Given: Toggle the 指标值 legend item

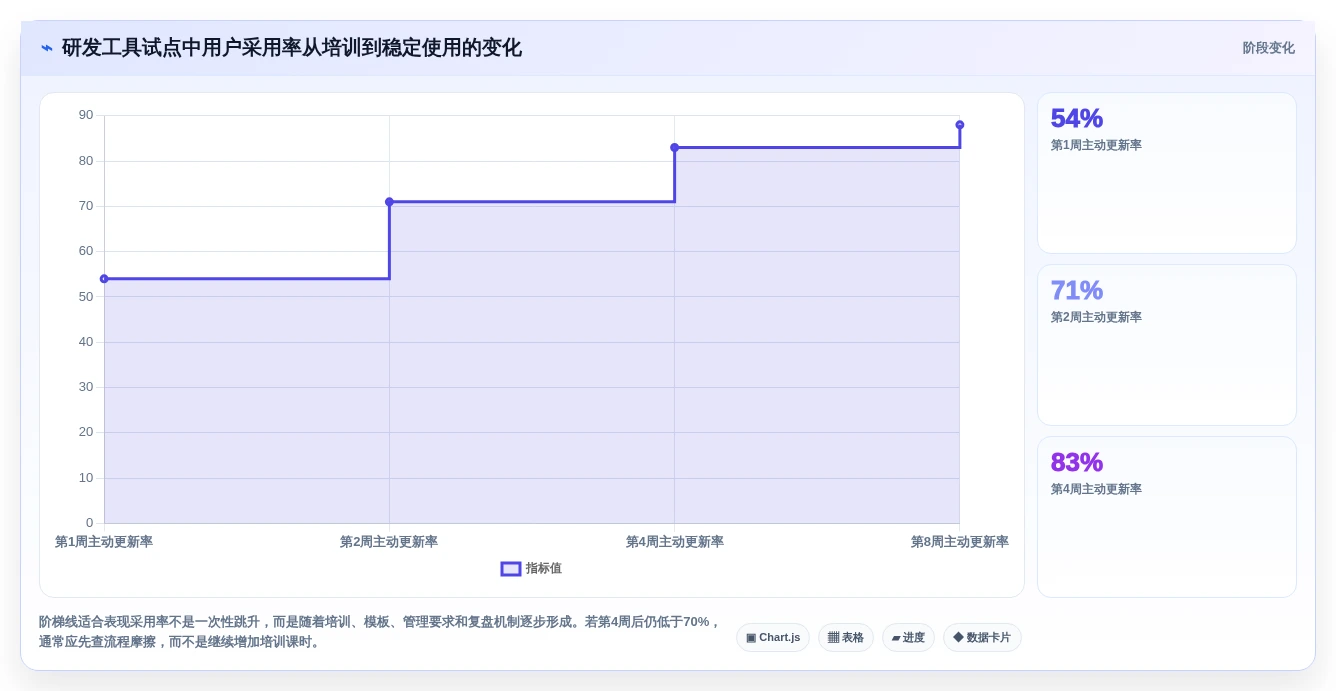Looking at the screenshot, I should coord(531,568).
